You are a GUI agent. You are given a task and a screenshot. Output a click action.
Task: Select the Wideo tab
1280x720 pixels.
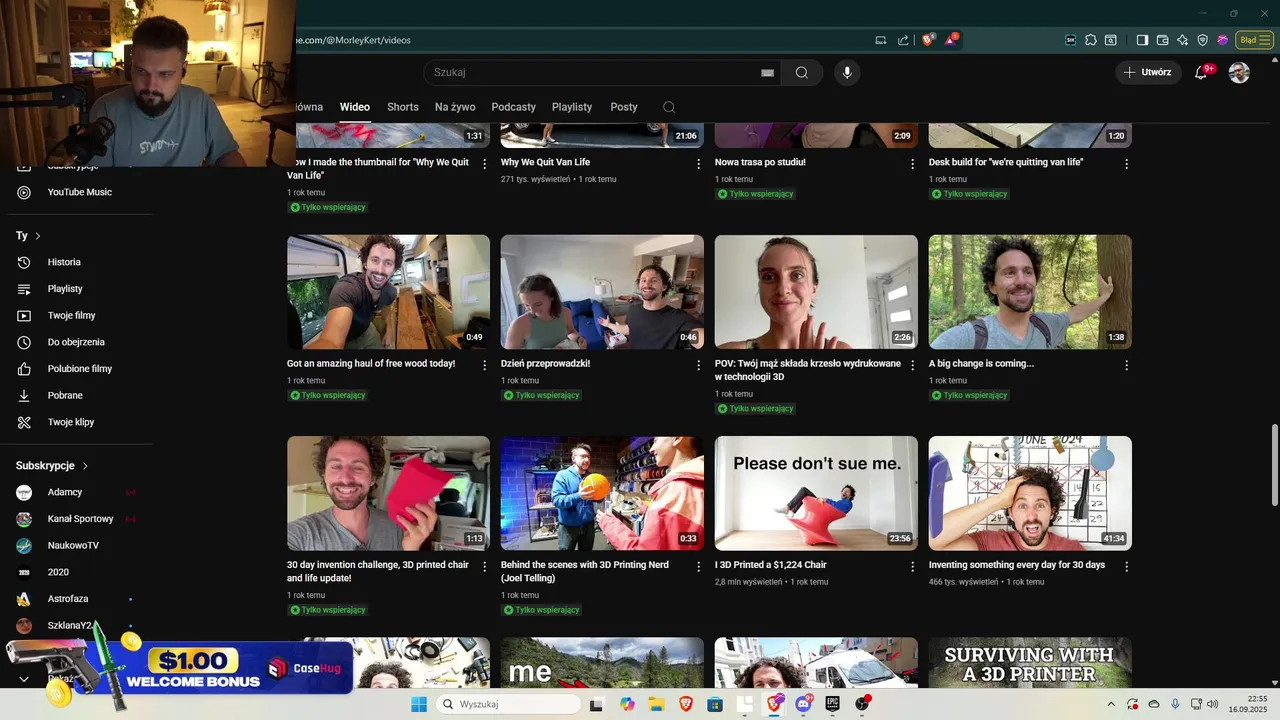pos(355,107)
